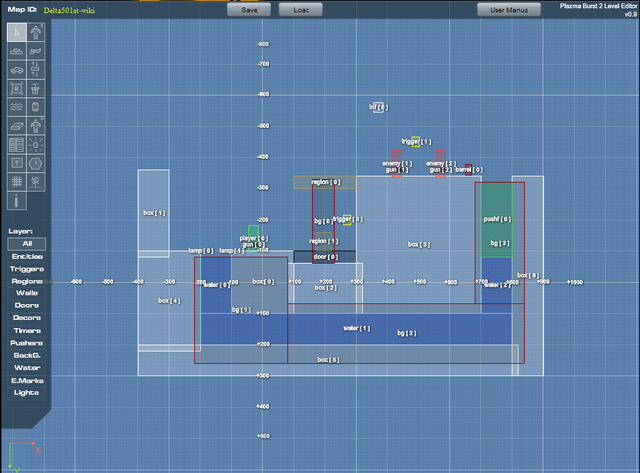Select the box [1] wall label
The width and height of the screenshot is (640, 473).
tap(154, 213)
